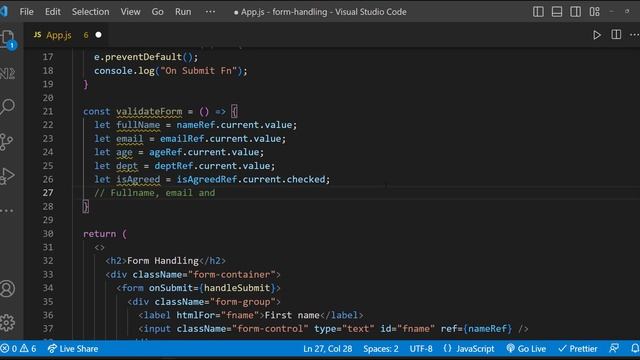The image size is (640, 360).
Task: Open the N2 extension view icon
Action: pos(7,73)
